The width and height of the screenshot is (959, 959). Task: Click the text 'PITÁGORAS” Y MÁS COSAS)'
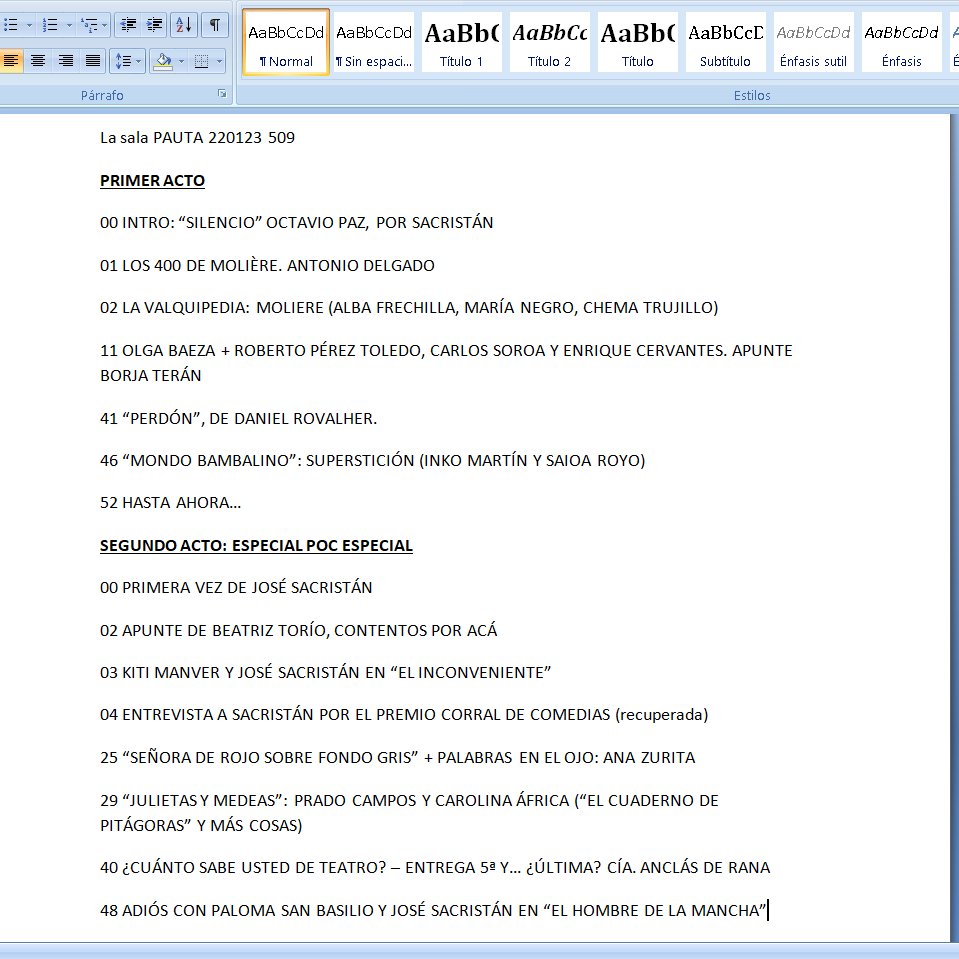point(201,826)
